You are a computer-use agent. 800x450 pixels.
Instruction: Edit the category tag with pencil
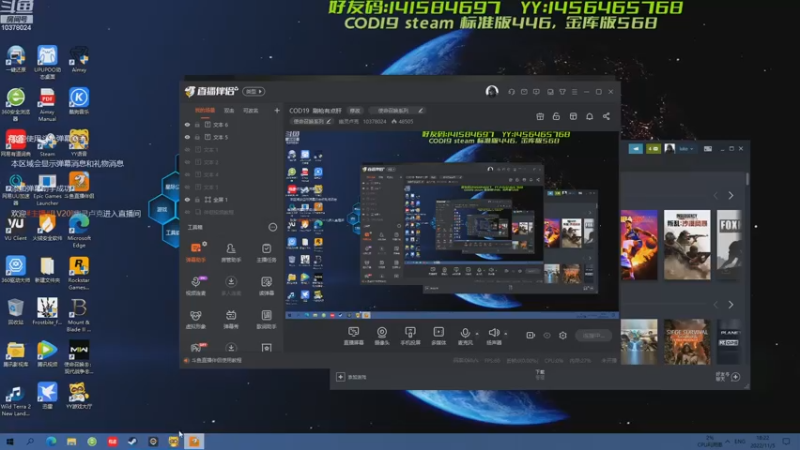coord(329,121)
